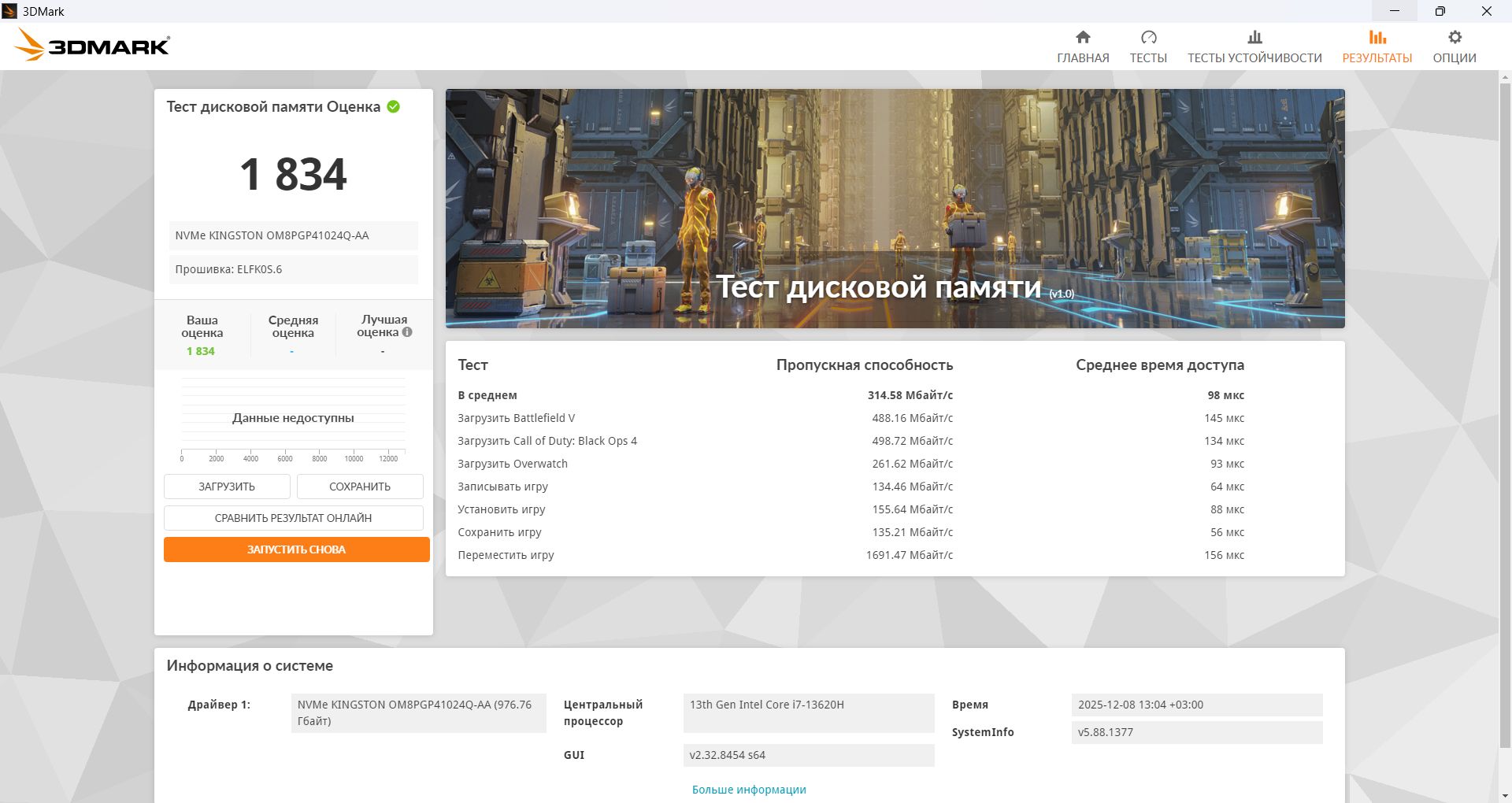Screen dimensions: 1512x803
Task: Click the gear icon above ОПЦИИ
Action: click(x=1455, y=37)
